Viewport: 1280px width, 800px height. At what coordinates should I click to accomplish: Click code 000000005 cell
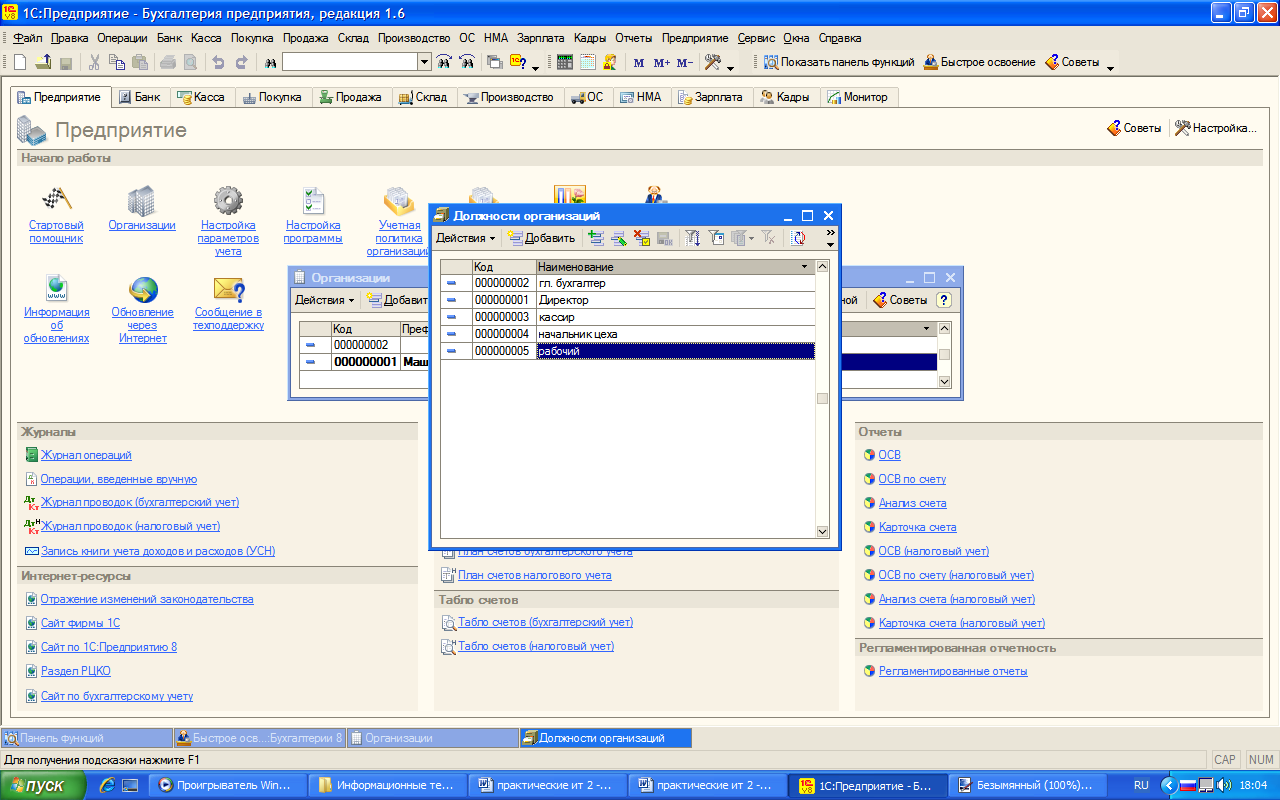[504, 351]
